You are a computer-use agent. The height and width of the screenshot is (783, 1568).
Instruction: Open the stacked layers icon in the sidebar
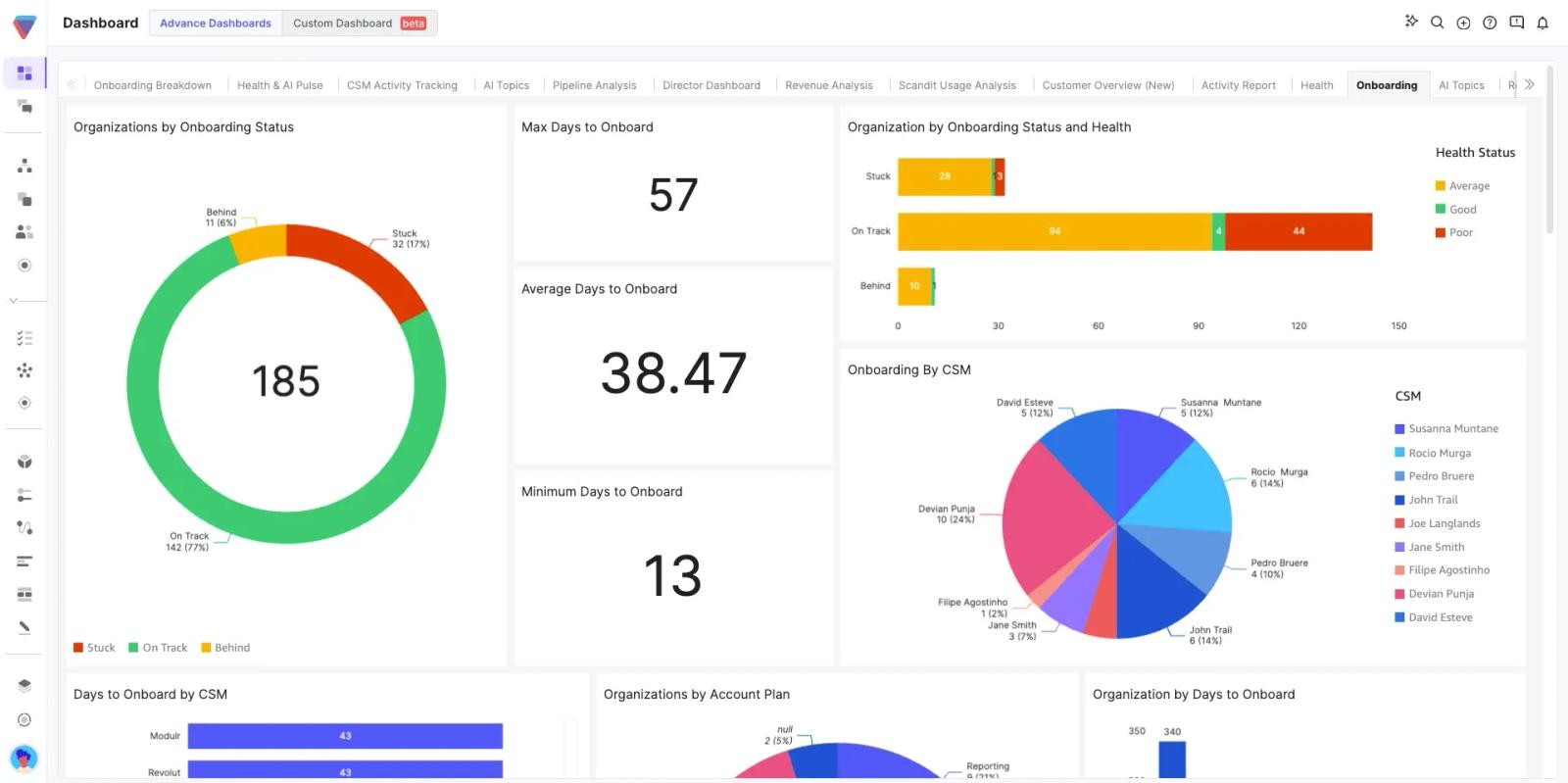click(24, 685)
